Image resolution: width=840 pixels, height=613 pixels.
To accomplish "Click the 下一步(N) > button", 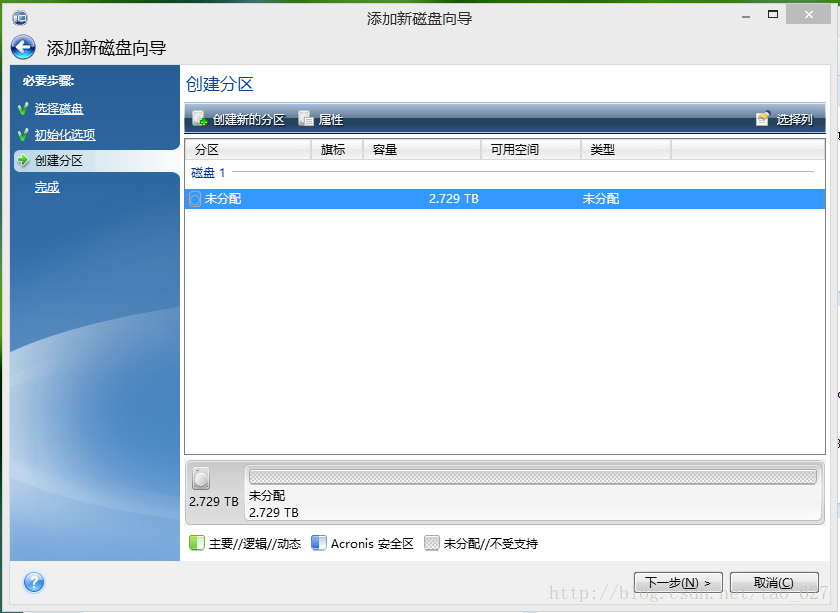I will point(678,582).
